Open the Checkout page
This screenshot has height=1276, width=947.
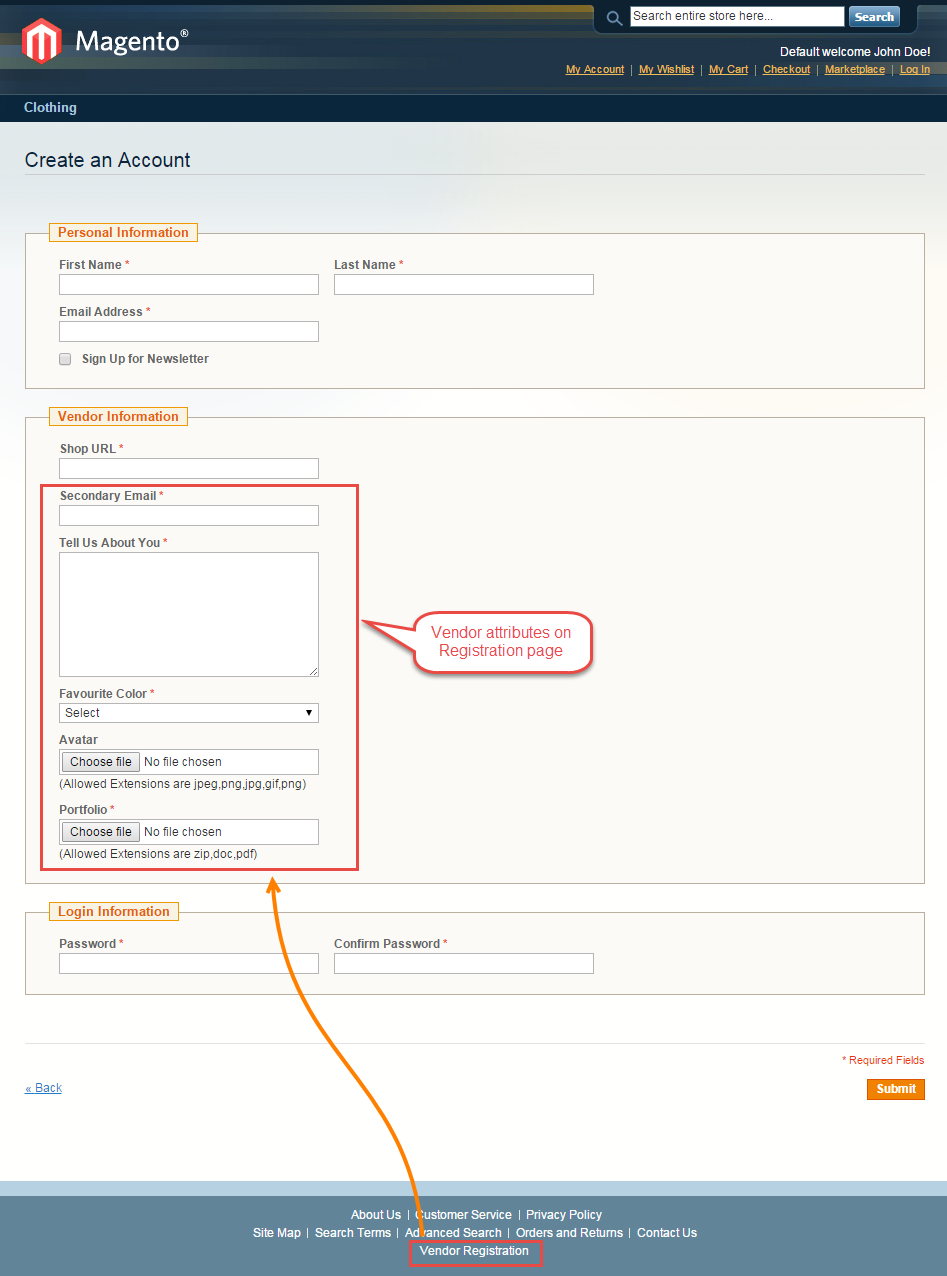(786, 69)
